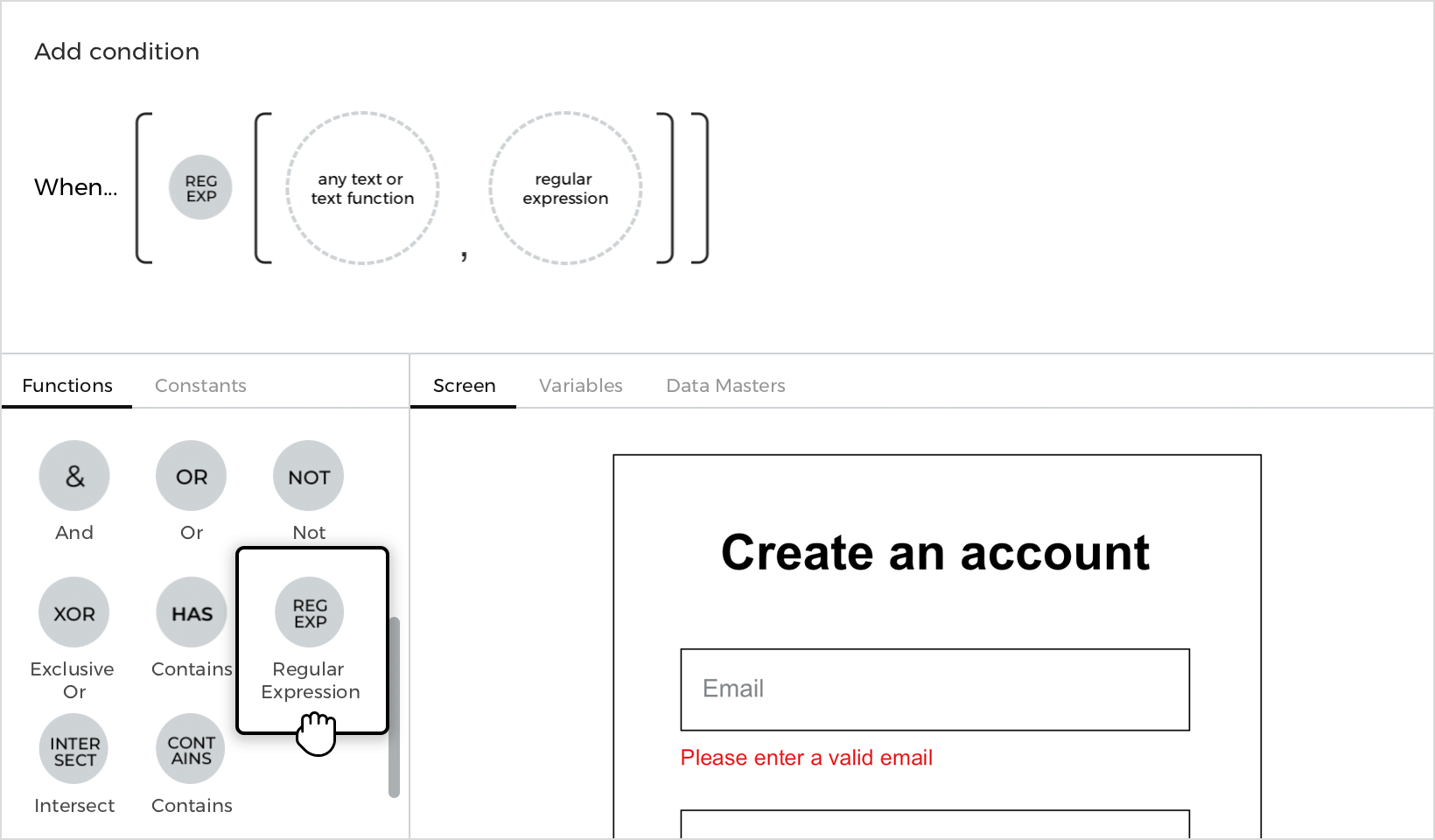Choose the CONT AINS function icon
This screenshot has height=840, width=1435.
[192, 749]
